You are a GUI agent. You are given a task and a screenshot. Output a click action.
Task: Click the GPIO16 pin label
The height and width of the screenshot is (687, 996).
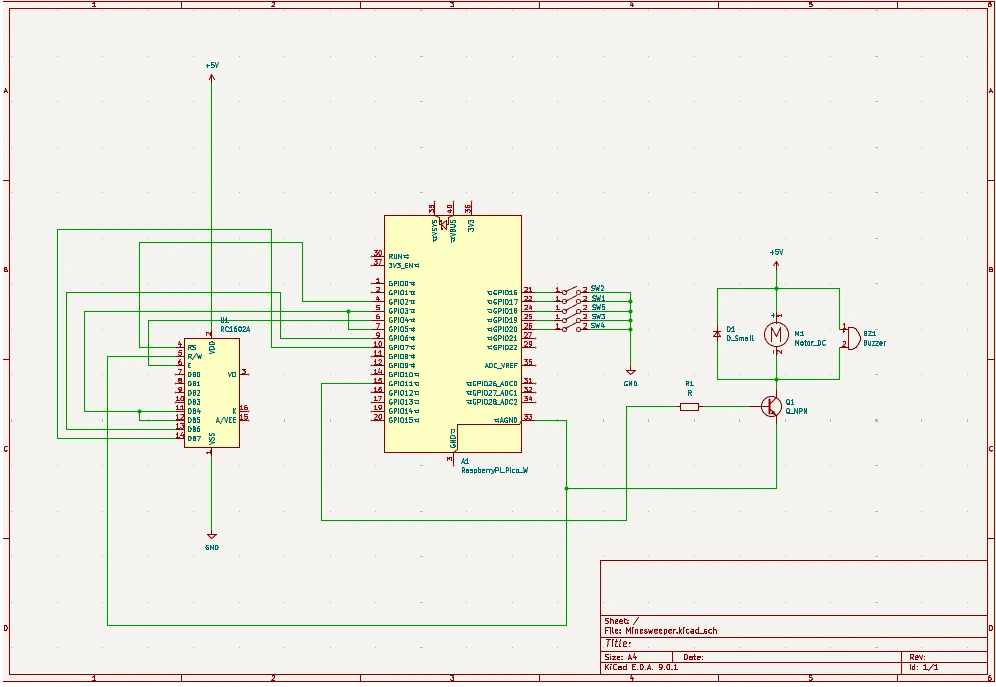503,293
